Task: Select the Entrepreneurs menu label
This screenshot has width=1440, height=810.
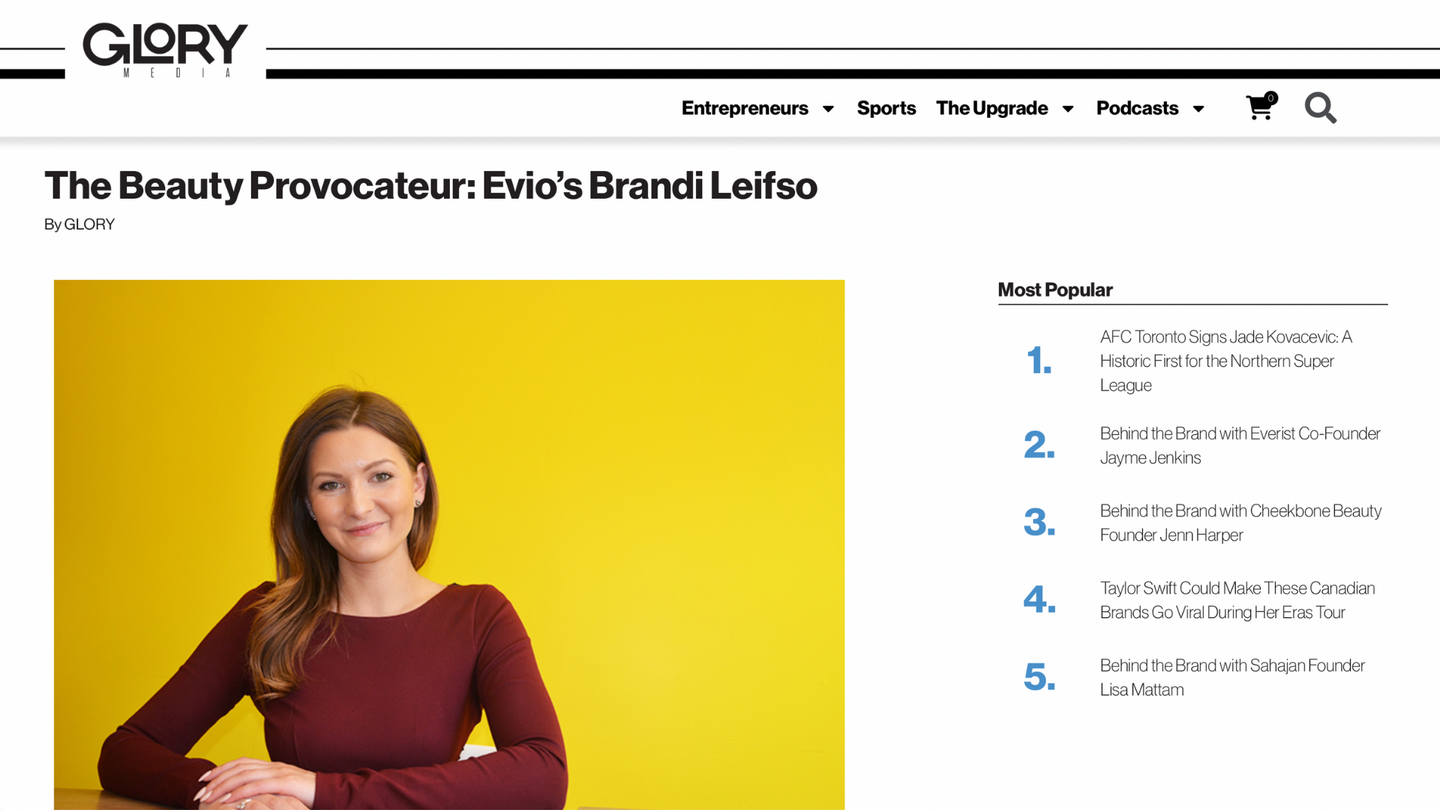Action: coord(744,108)
